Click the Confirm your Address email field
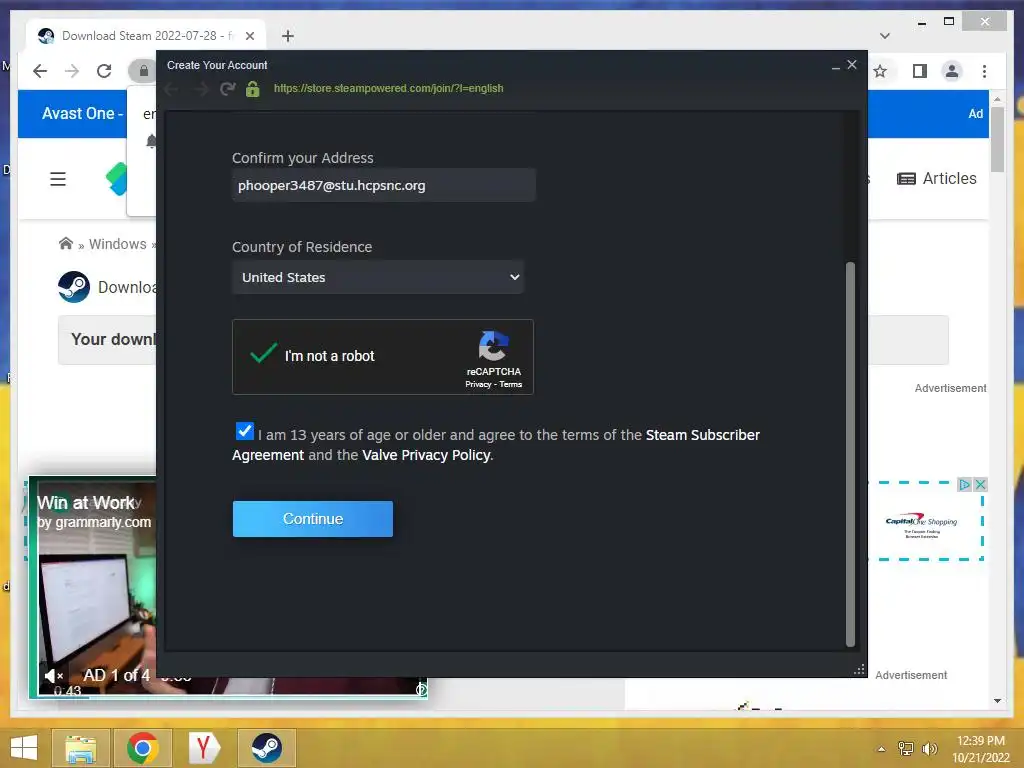Viewport: 1024px width, 768px height. [383, 185]
